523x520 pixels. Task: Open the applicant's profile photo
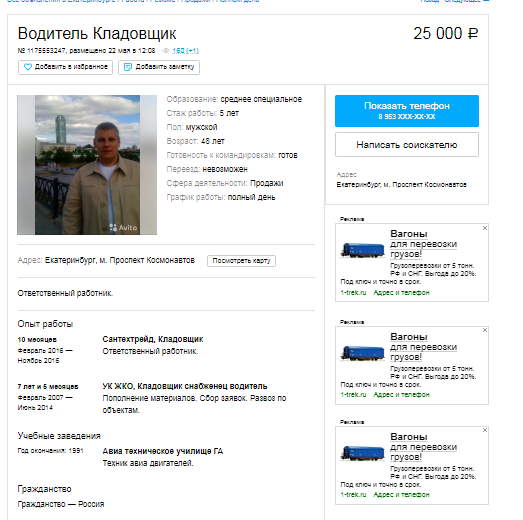(x=87, y=165)
